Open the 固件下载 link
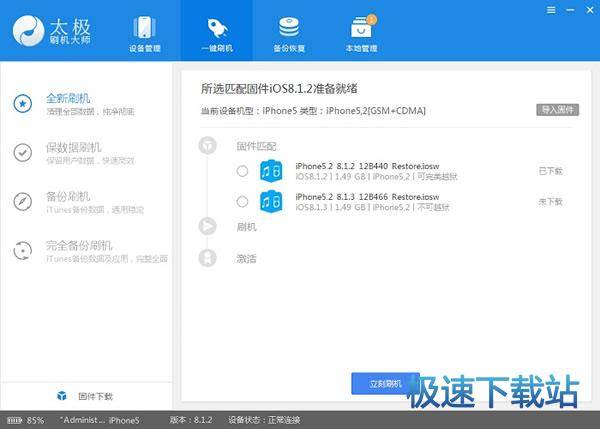This screenshot has width=600, height=429. coord(95,396)
